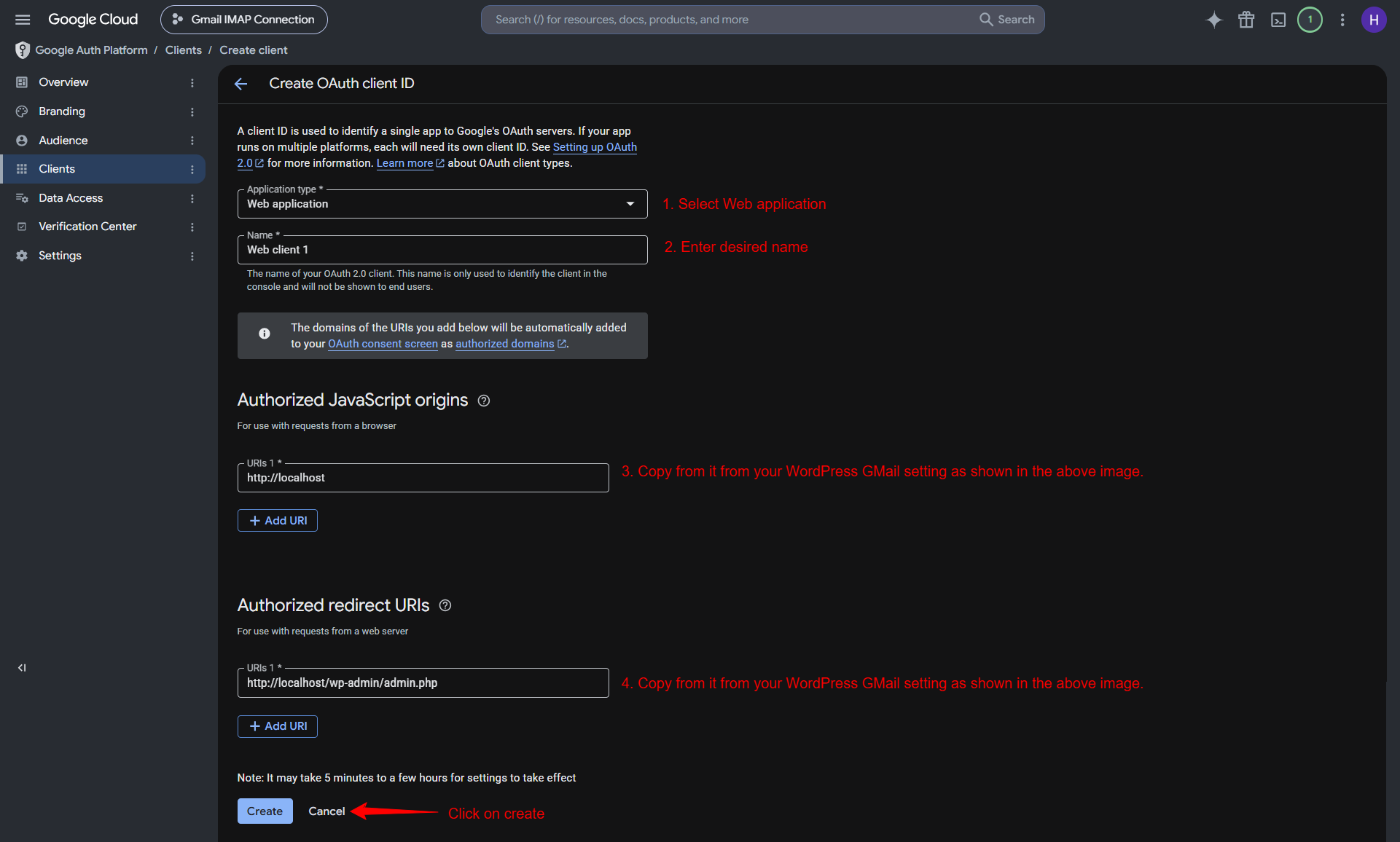This screenshot has width=1400, height=842.
Task: Focus the redirect URI input field
Action: point(423,683)
